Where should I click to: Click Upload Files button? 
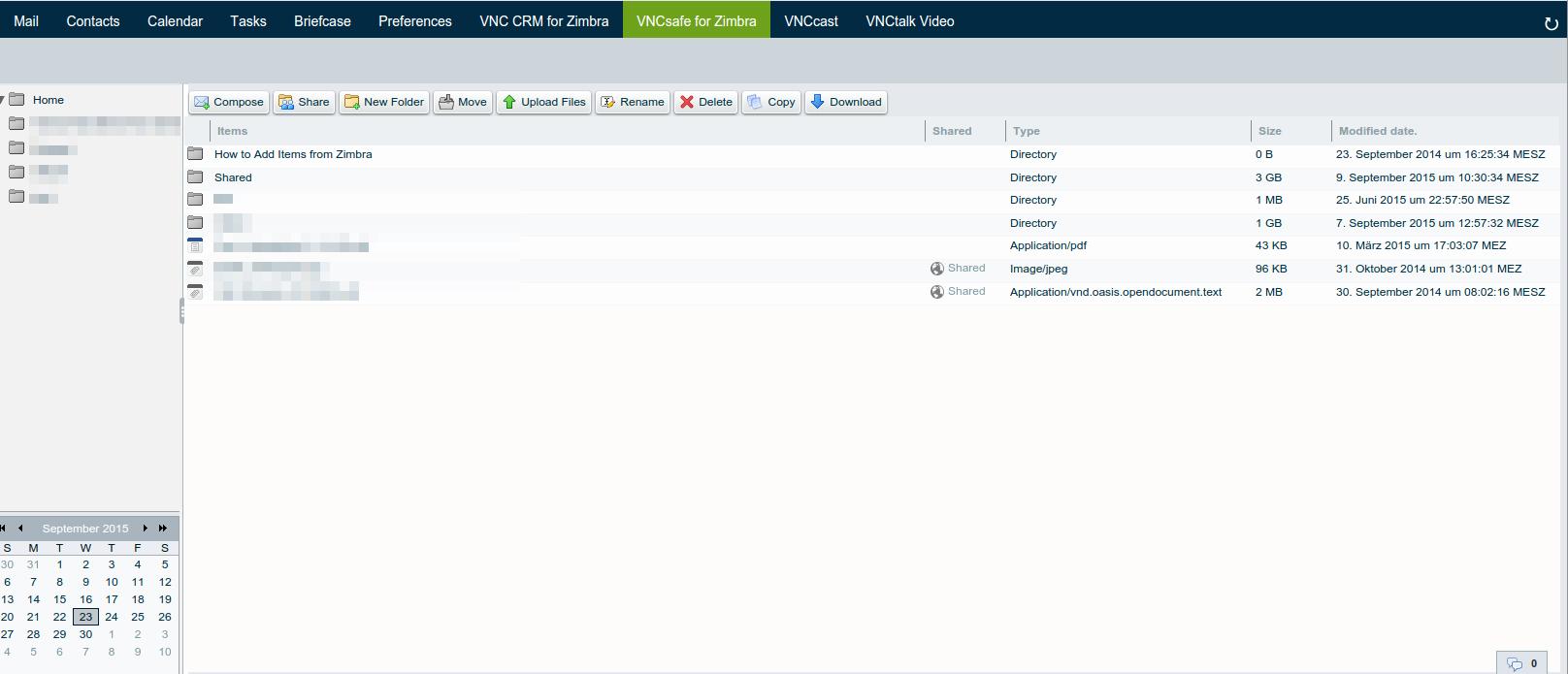pyautogui.click(x=543, y=102)
